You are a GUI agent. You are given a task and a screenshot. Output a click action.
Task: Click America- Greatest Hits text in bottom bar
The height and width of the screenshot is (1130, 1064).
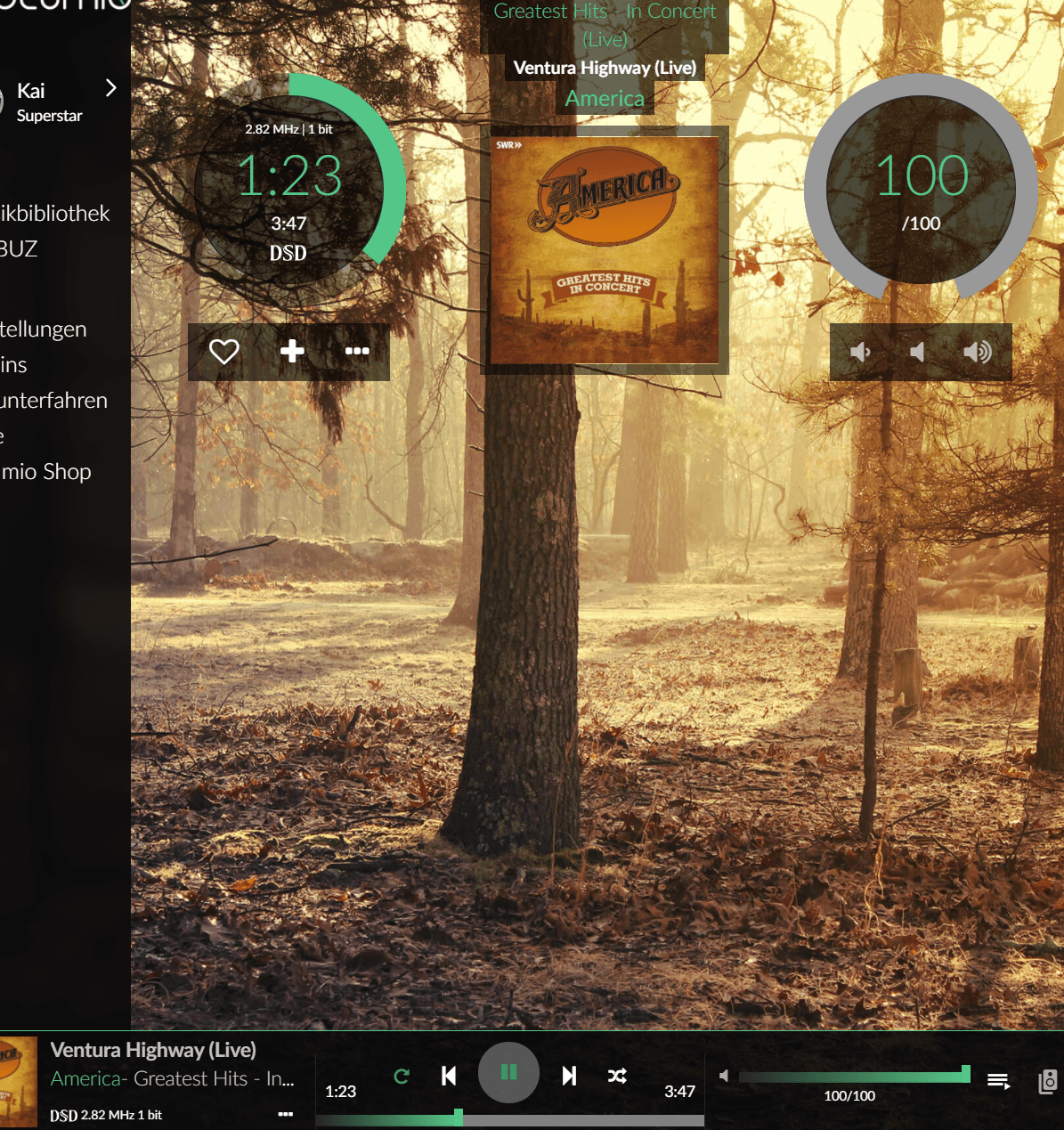click(172, 1078)
